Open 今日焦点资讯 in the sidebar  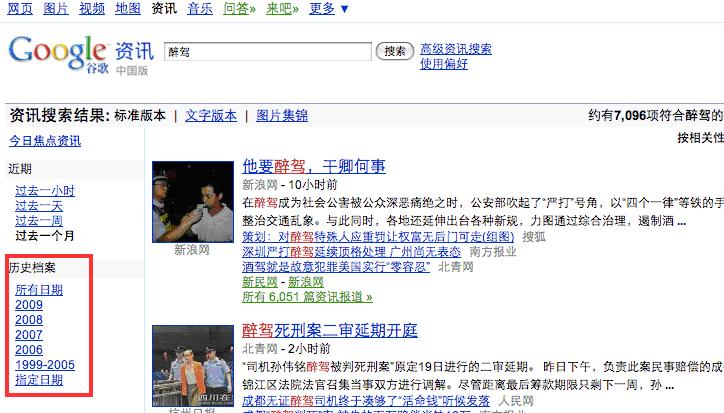[45, 141]
